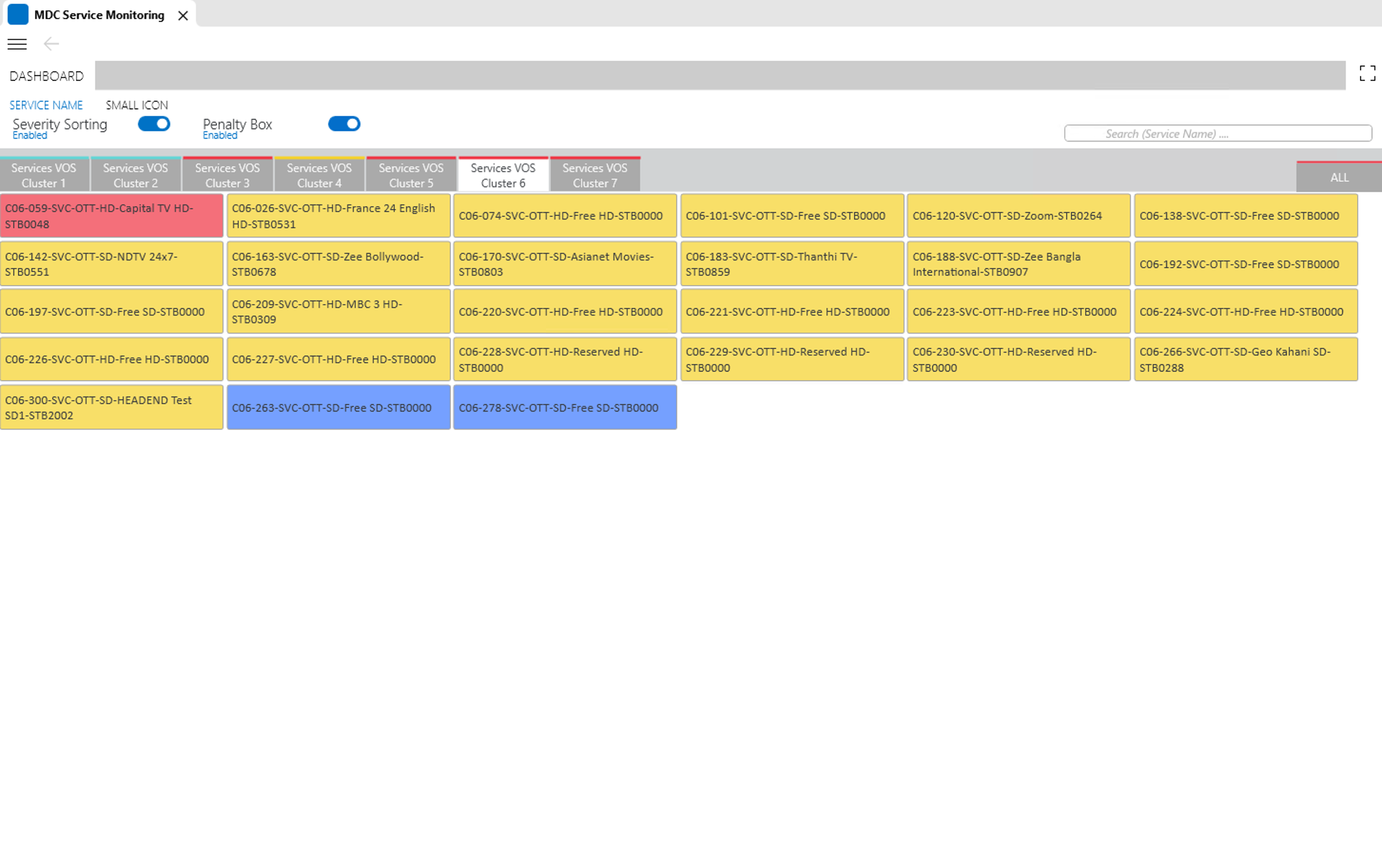Screen dimensions: 1382x868
Task: Open C06-138 Free SD service tile
Action: coord(1246,216)
